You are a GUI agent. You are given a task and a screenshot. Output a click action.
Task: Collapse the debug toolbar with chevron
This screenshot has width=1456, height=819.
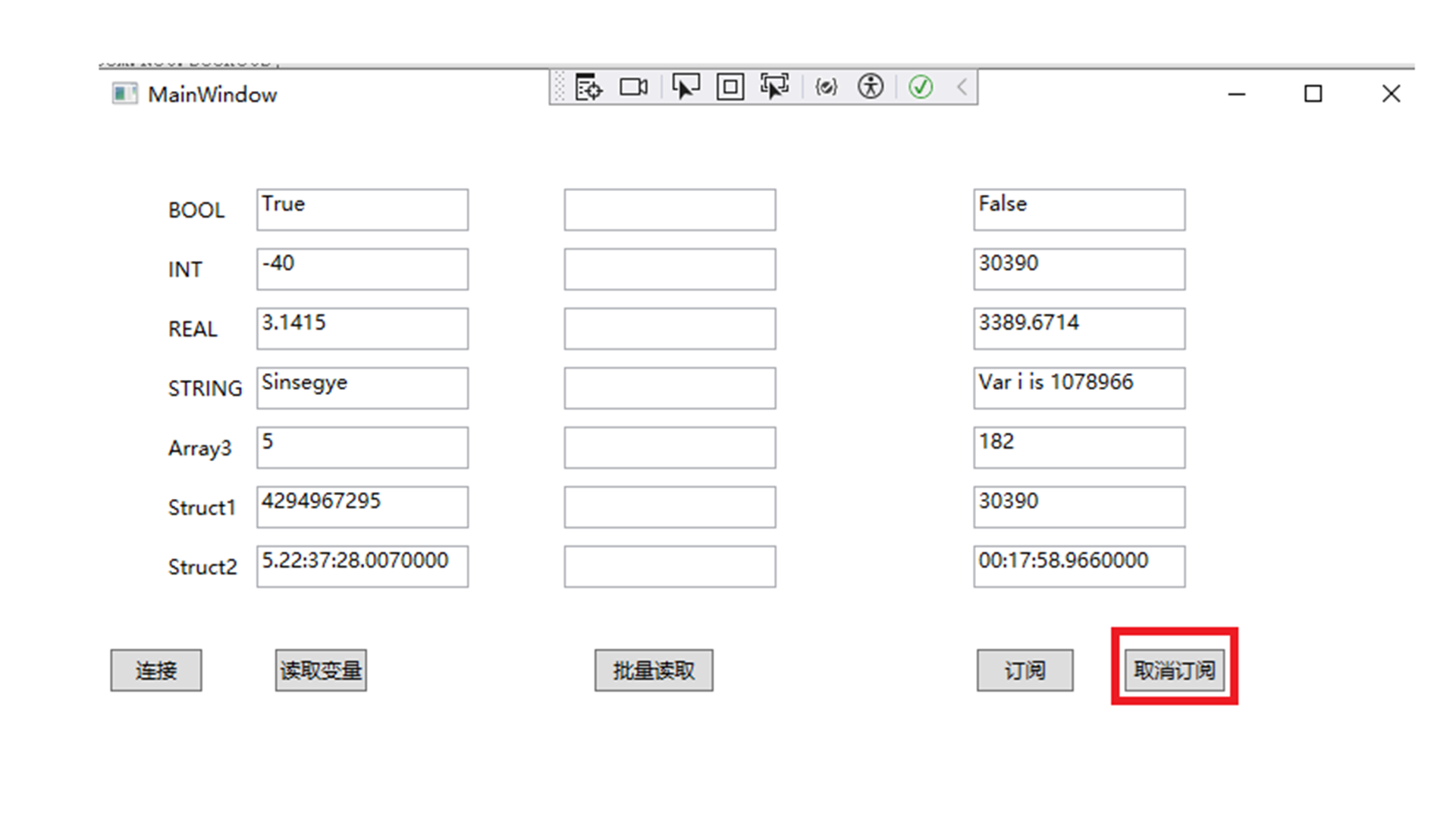(x=962, y=87)
